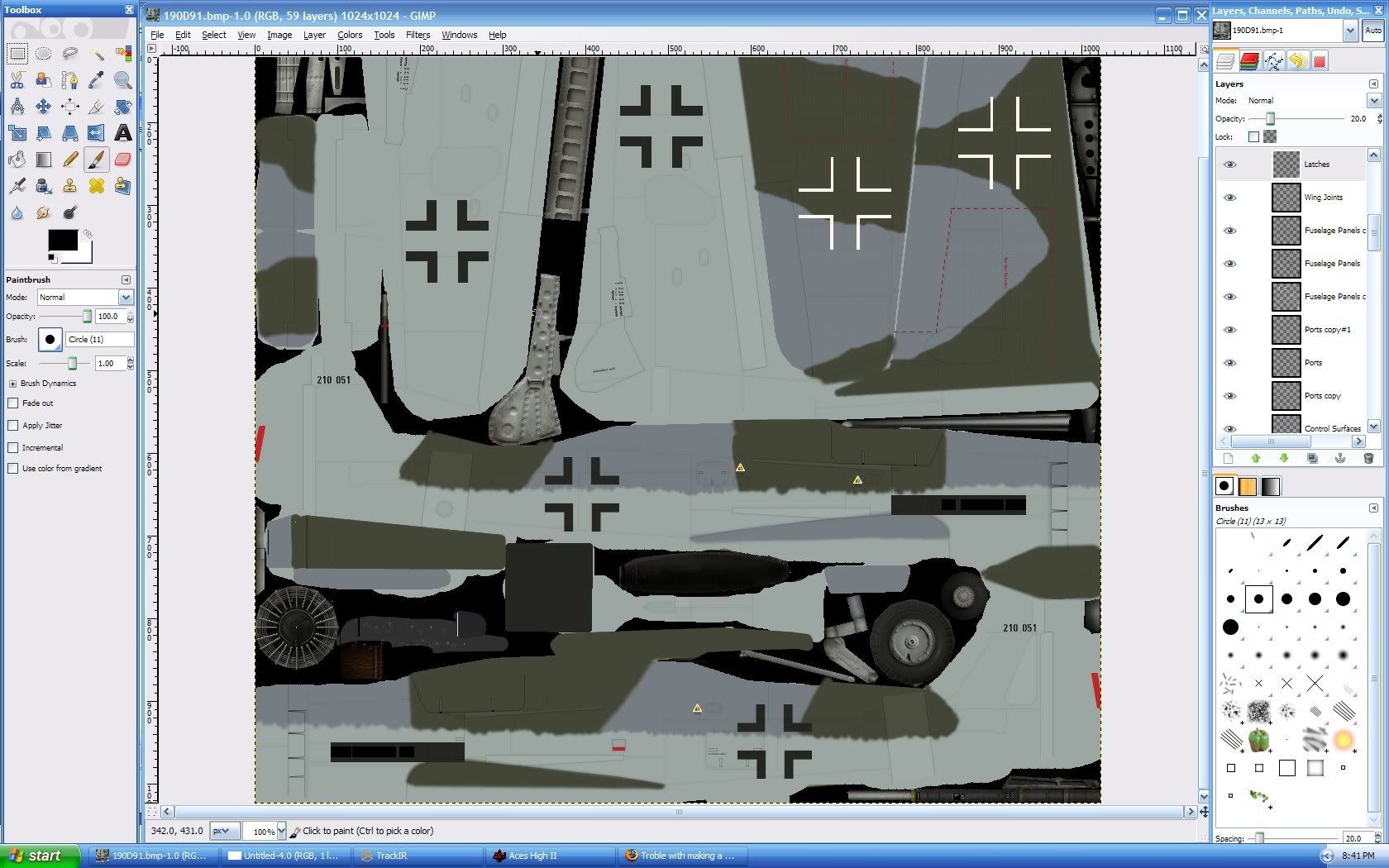Hide the Latches layer eye icon

point(1229,165)
